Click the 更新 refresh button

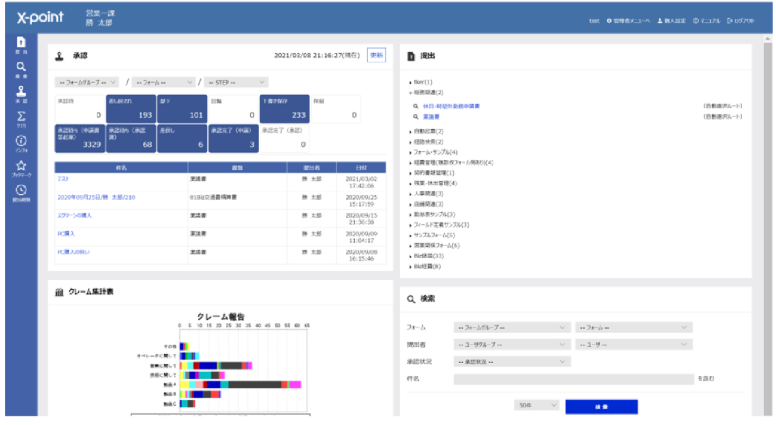tap(376, 55)
